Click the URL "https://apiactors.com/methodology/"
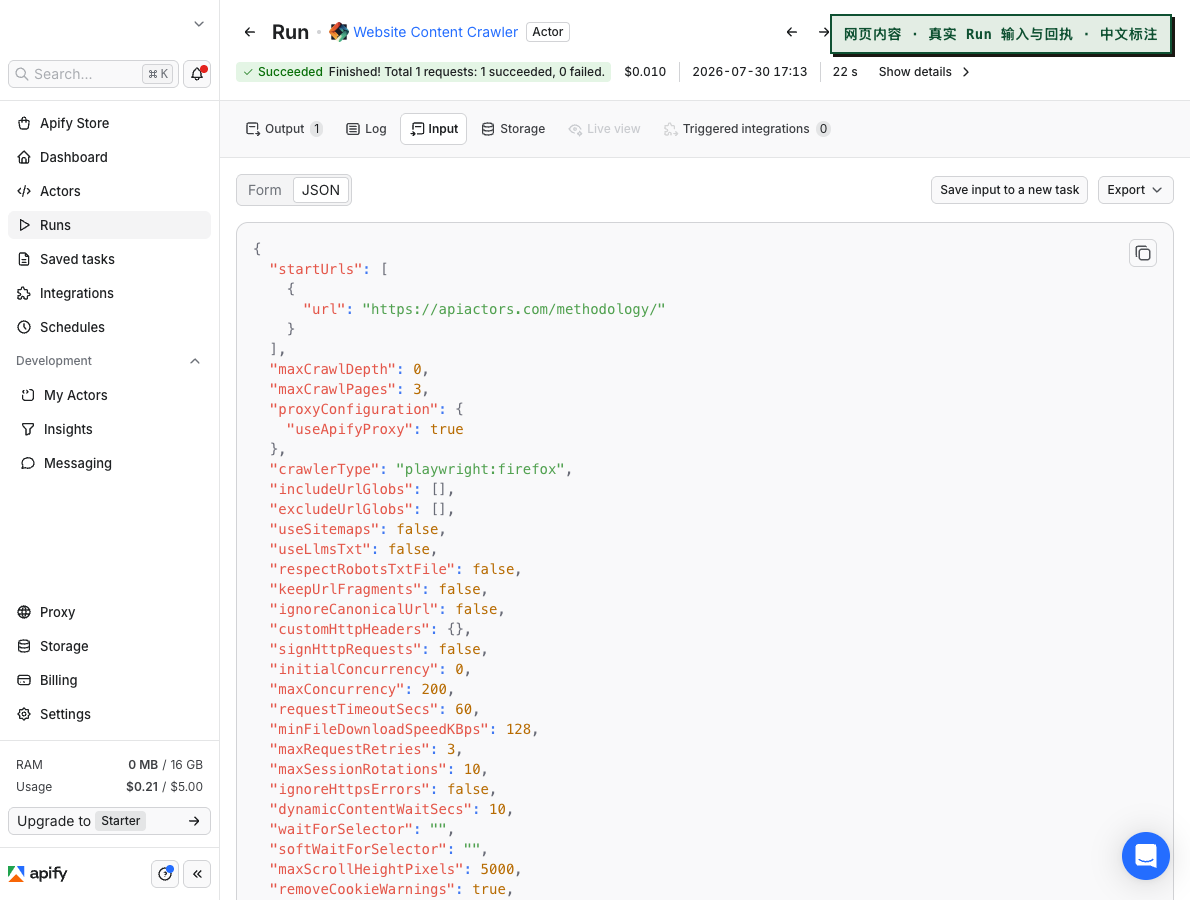 pyautogui.click(x=514, y=309)
